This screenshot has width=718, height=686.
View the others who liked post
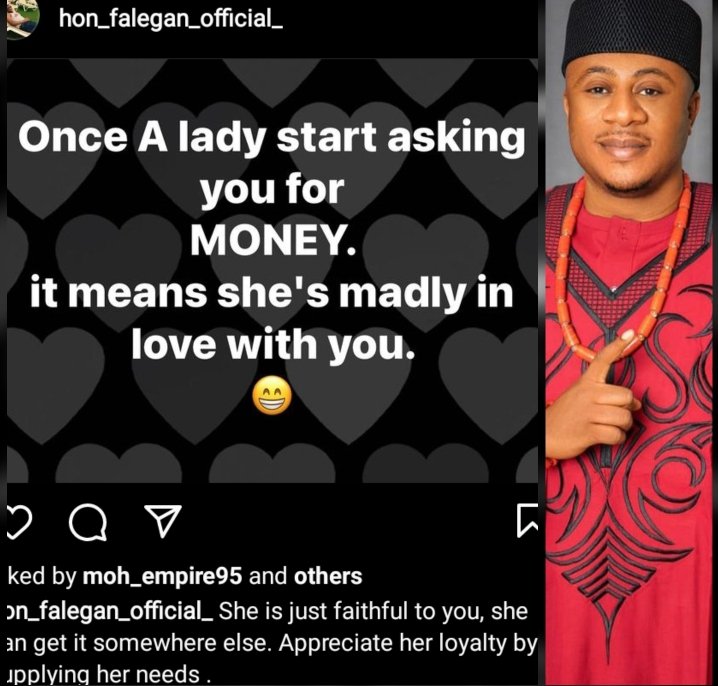pyautogui.click(x=328, y=576)
